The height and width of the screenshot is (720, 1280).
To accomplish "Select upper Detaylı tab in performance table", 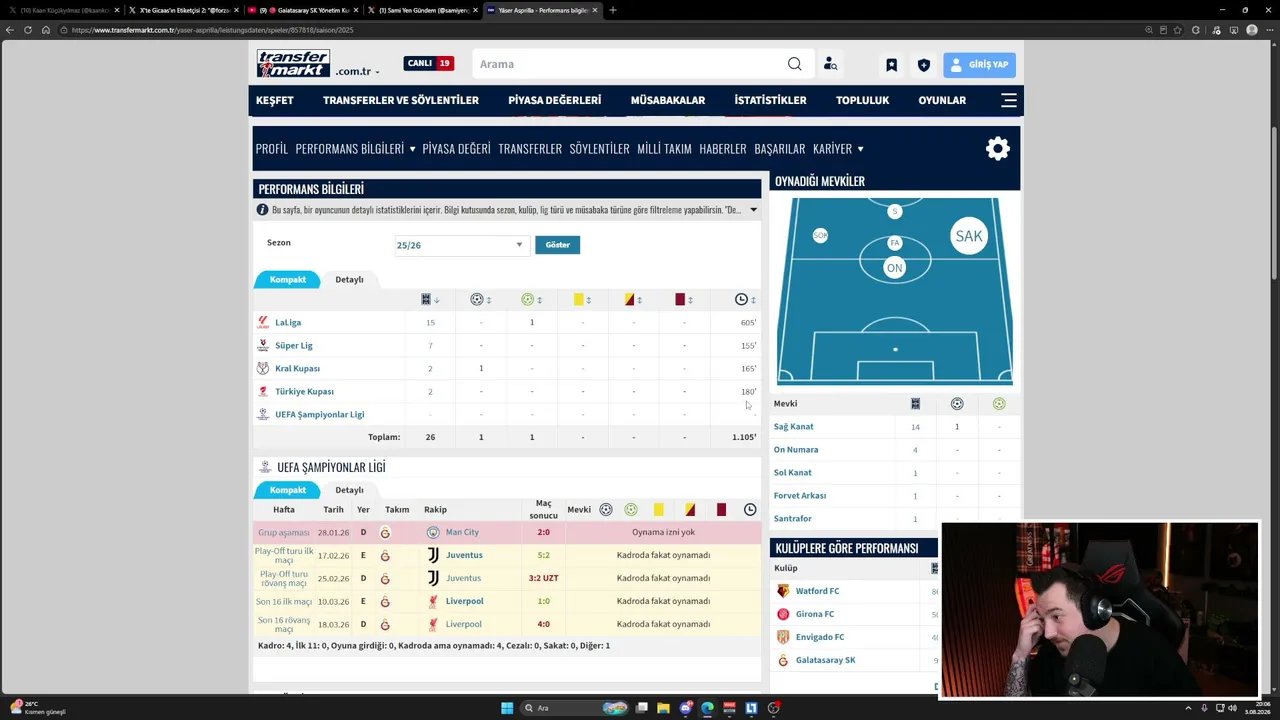I will 349,280.
